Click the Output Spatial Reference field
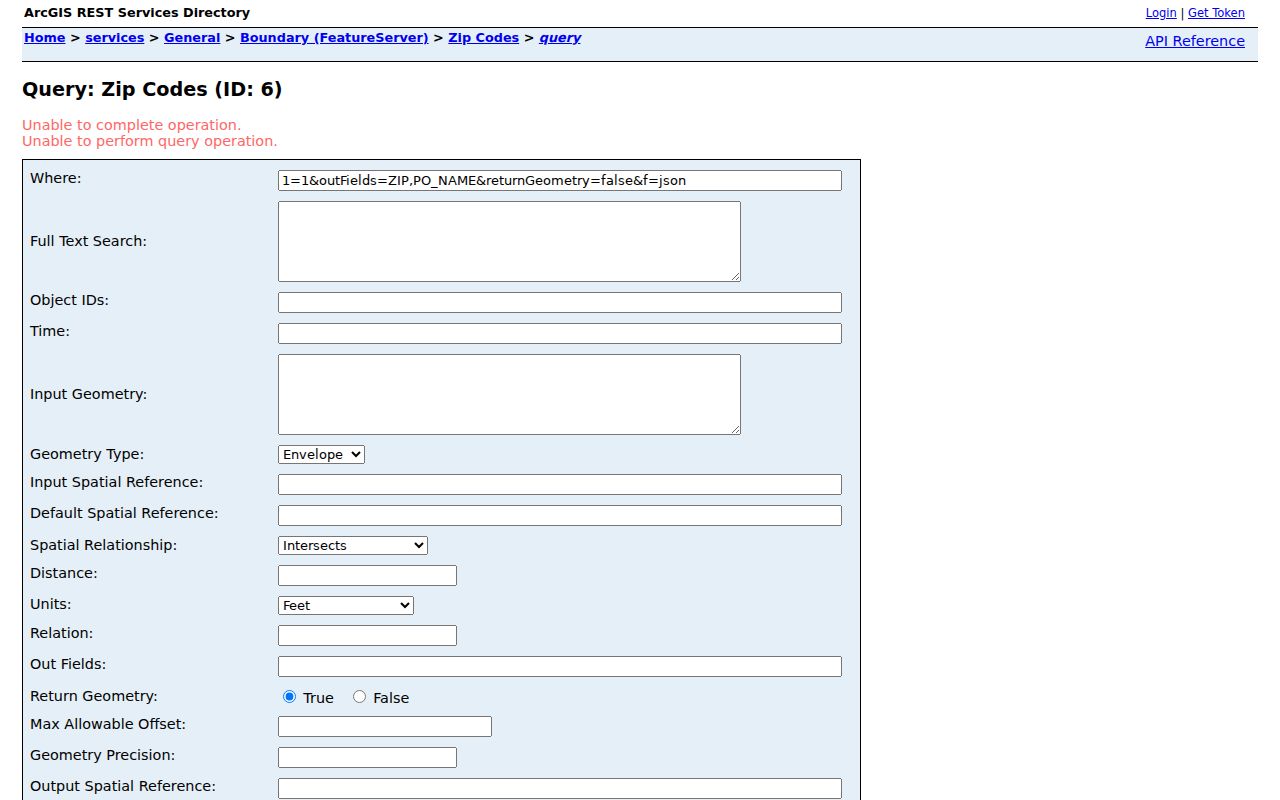The height and width of the screenshot is (800, 1280). [x=560, y=788]
